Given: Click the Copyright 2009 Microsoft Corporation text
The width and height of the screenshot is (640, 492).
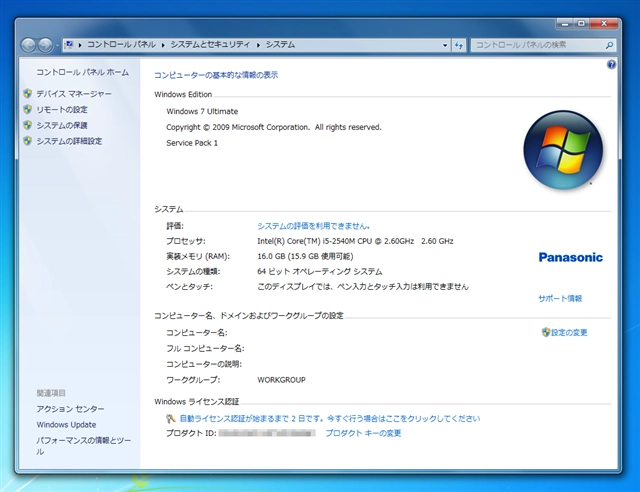Looking at the screenshot, I should pos(273,127).
